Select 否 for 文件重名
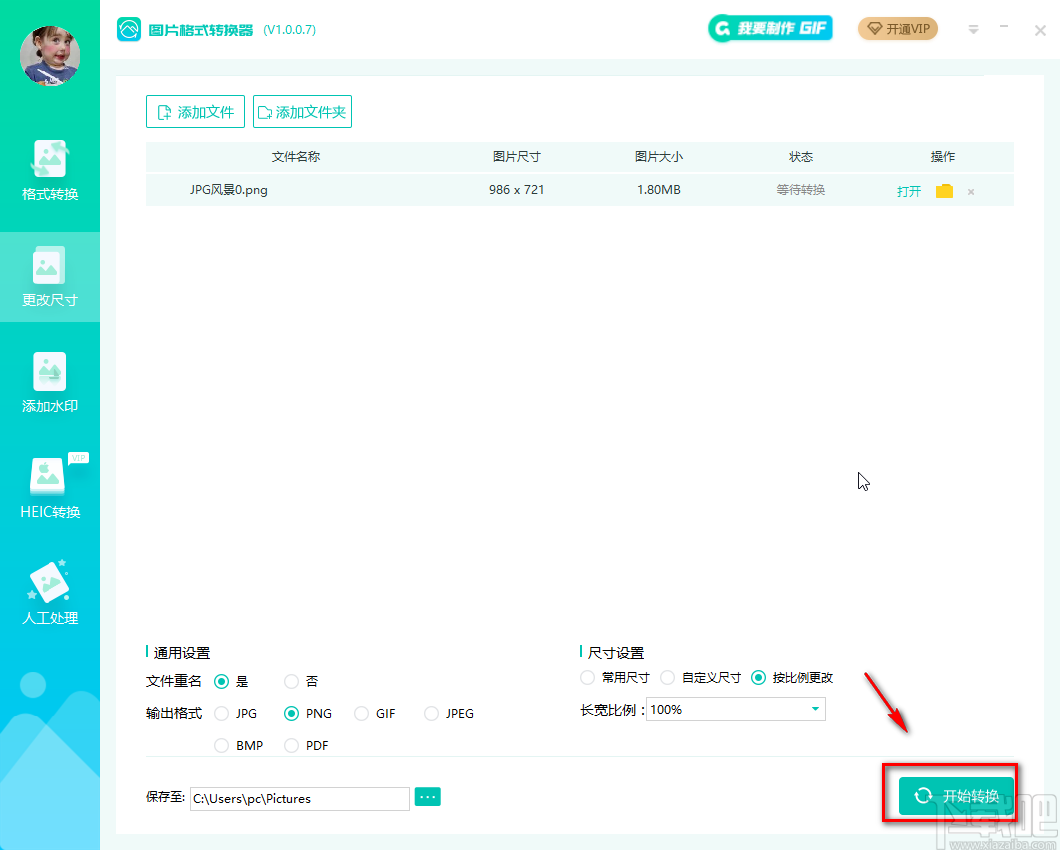 coord(291,682)
